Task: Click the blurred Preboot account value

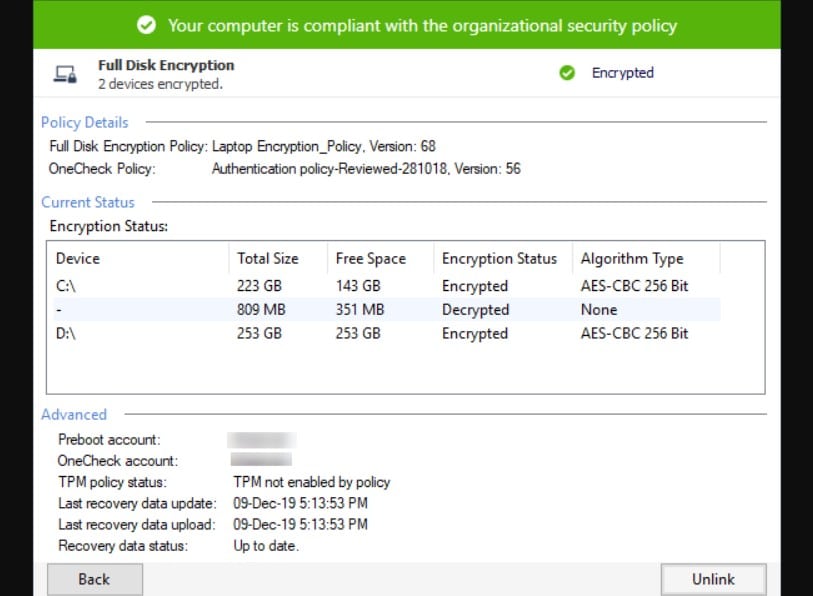Action: pyautogui.click(x=262, y=440)
